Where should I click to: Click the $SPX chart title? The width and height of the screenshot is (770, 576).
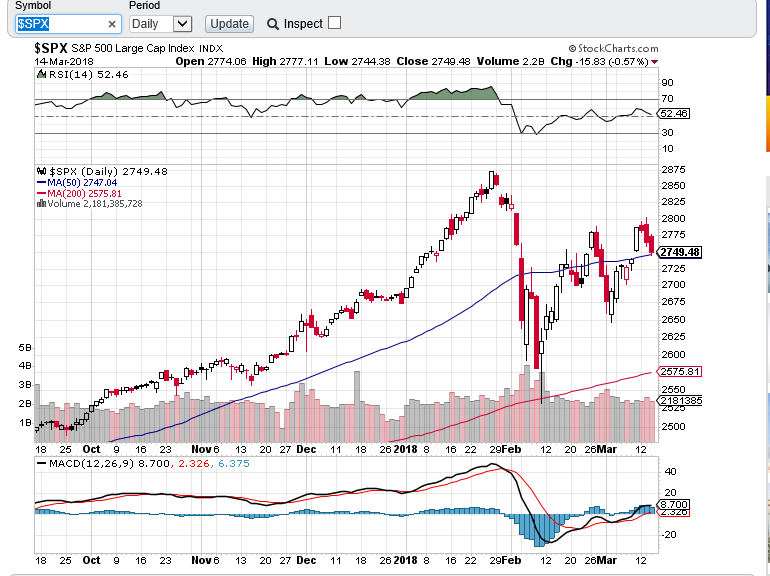(51, 48)
